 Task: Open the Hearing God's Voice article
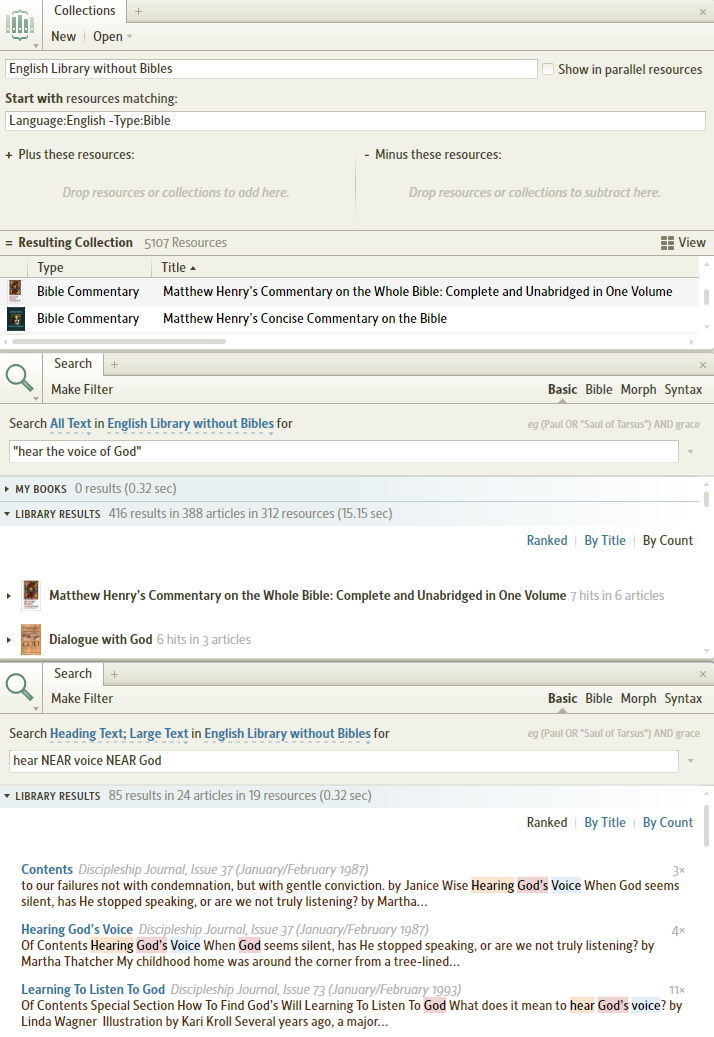(x=77, y=929)
